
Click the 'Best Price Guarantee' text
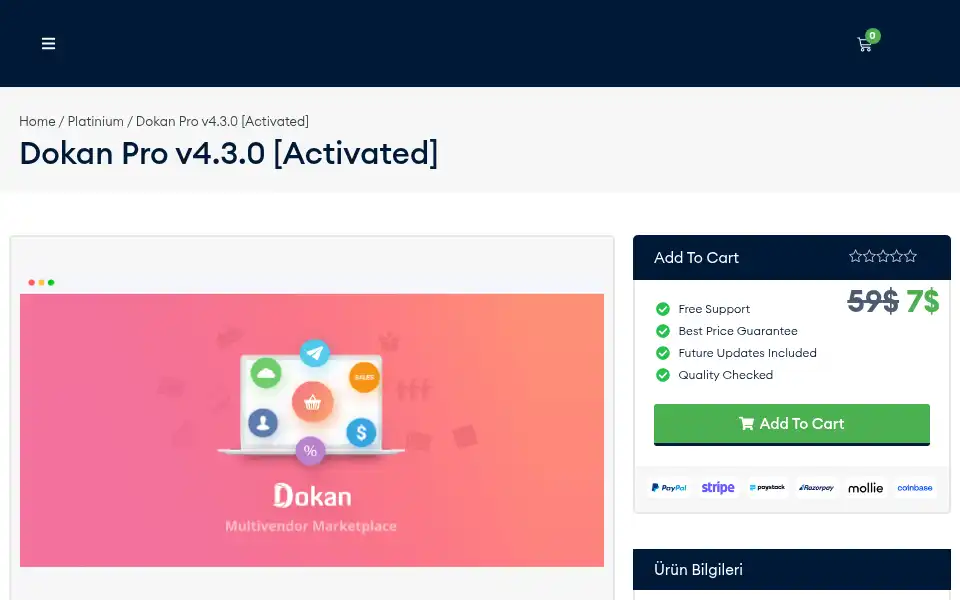pyautogui.click(x=738, y=331)
